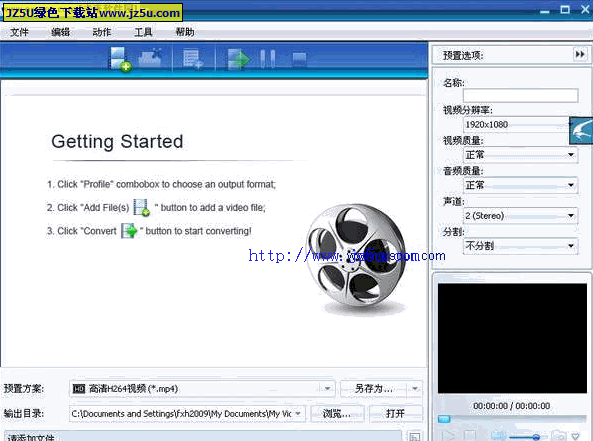Open the 动作 menu
Screen dimensions: 593x441
pyautogui.click(x=102, y=32)
